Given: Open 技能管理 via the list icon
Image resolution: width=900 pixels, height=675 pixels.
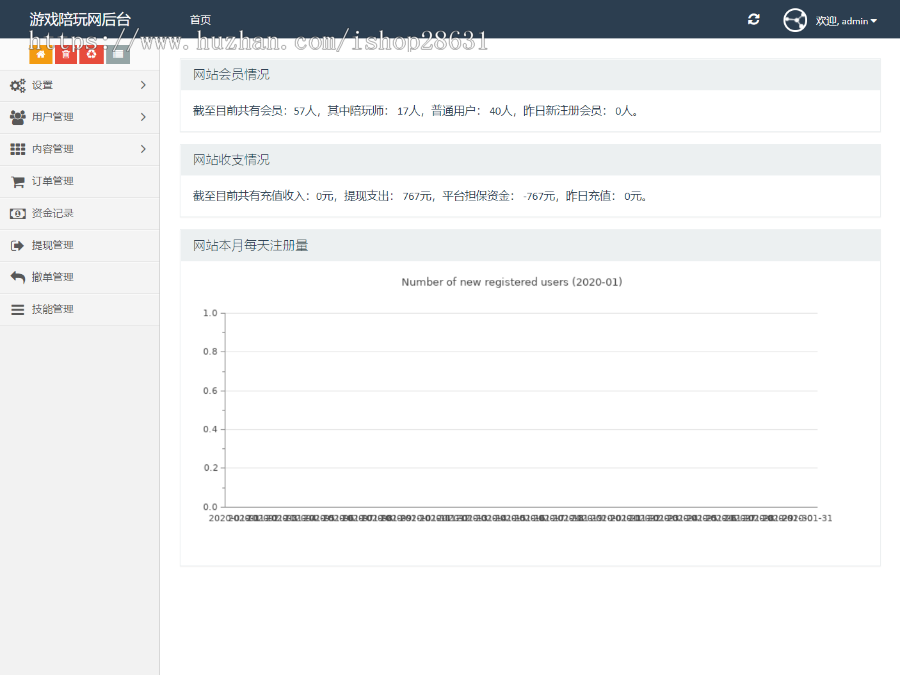Looking at the screenshot, I should tap(17, 309).
